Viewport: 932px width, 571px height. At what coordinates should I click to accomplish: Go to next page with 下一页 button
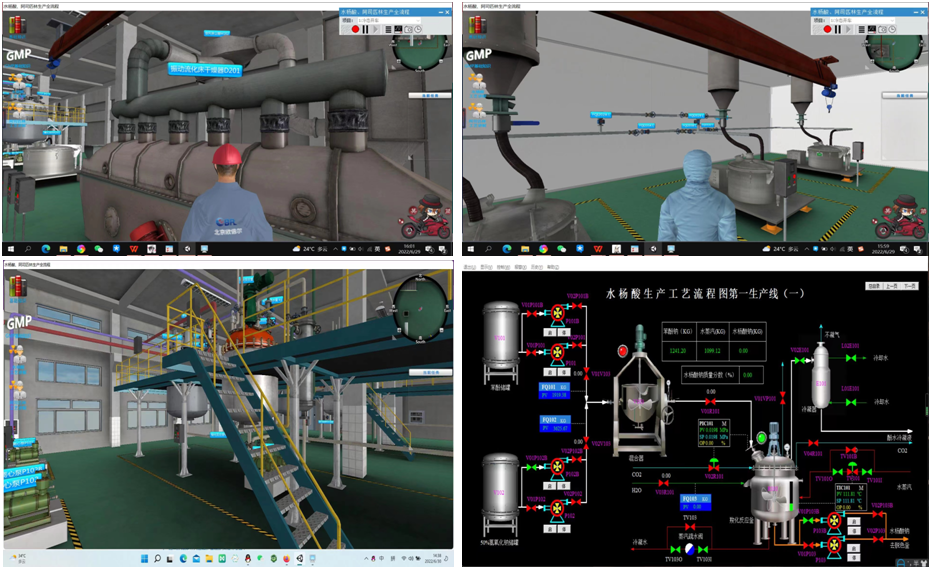click(910, 286)
